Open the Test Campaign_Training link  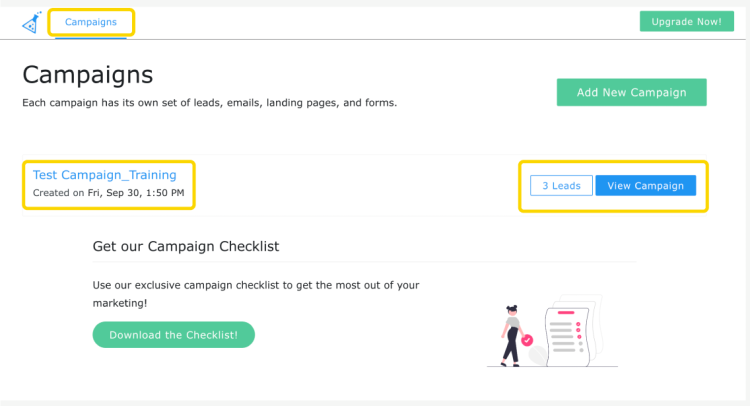[x=104, y=175]
